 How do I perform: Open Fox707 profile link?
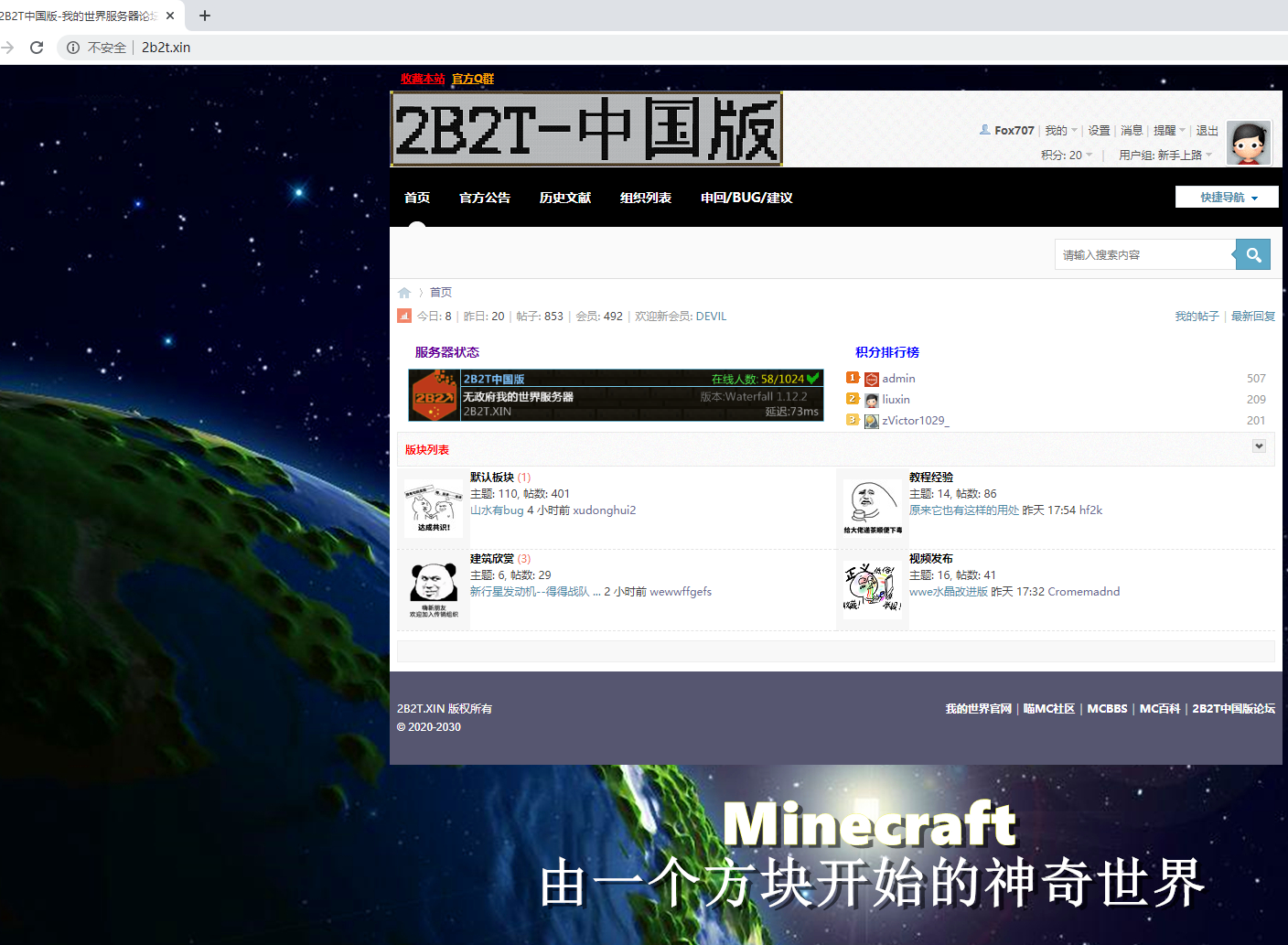(1014, 131)
